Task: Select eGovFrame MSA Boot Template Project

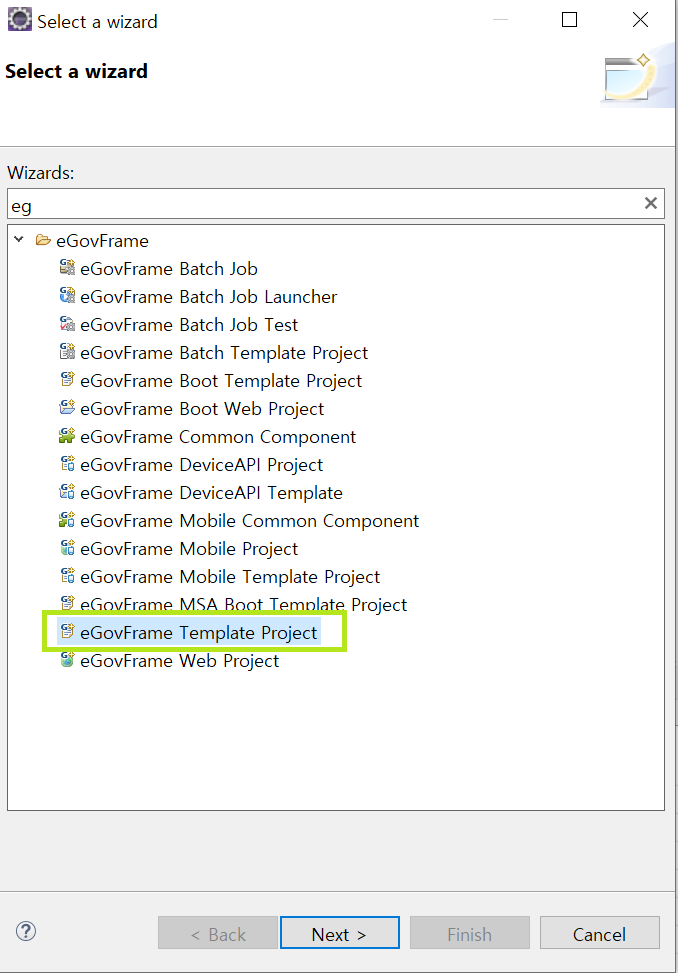Action: pos(244,604)
